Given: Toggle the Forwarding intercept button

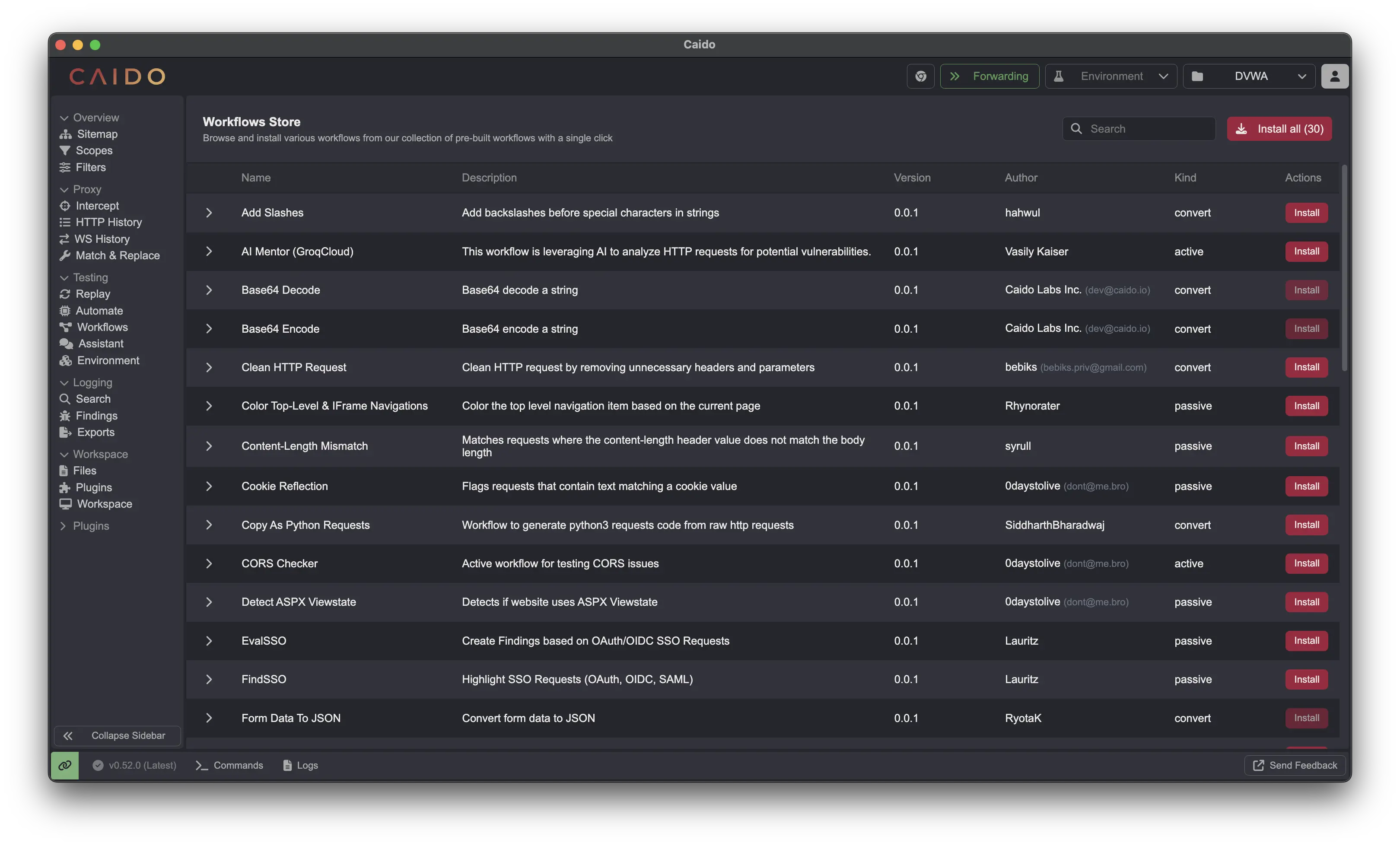Looking at the screenshot, I should coord(989,76).
